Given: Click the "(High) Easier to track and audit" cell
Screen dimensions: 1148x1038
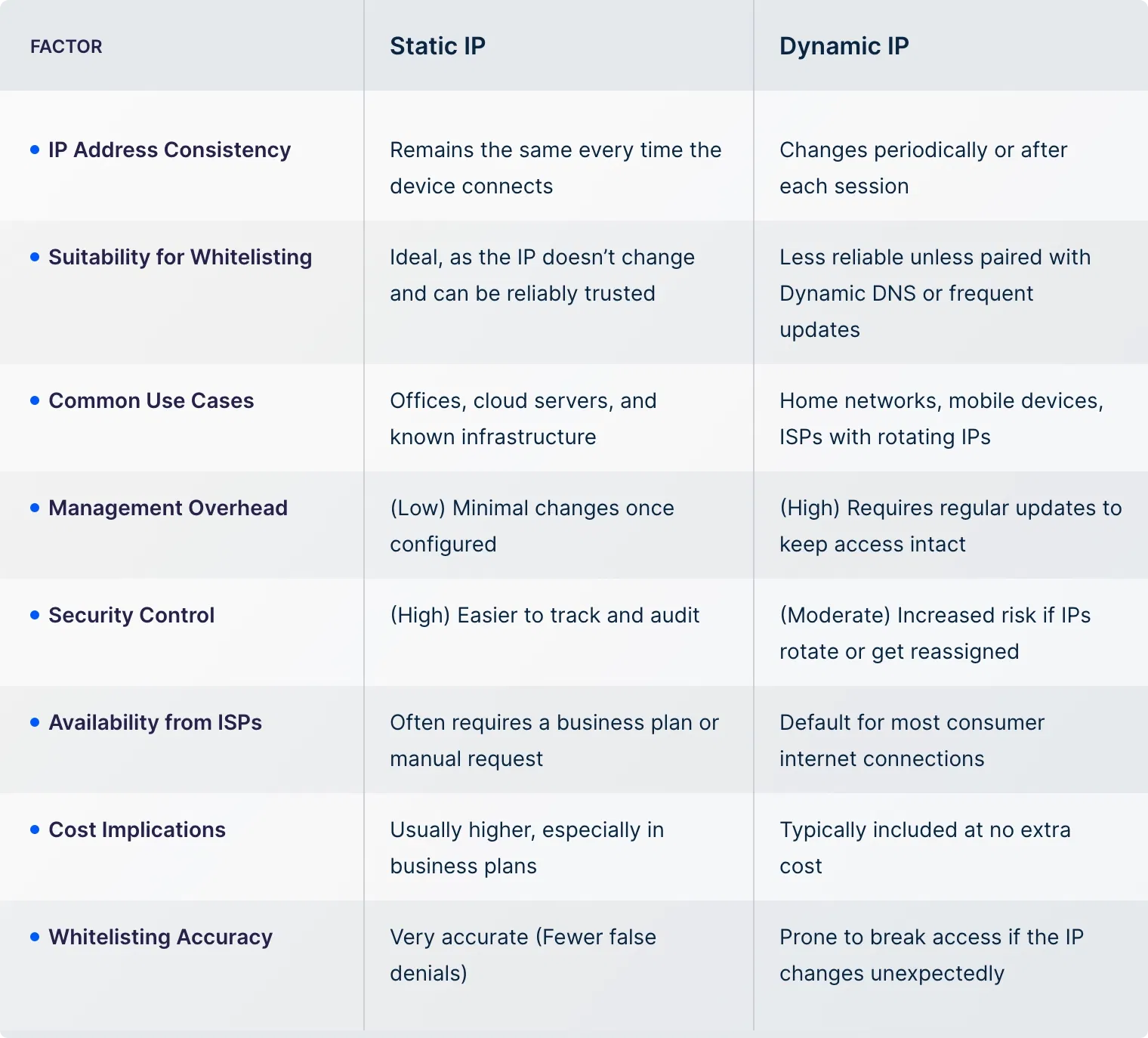Looking at the screenshot, I should click(x=545, y=615).
